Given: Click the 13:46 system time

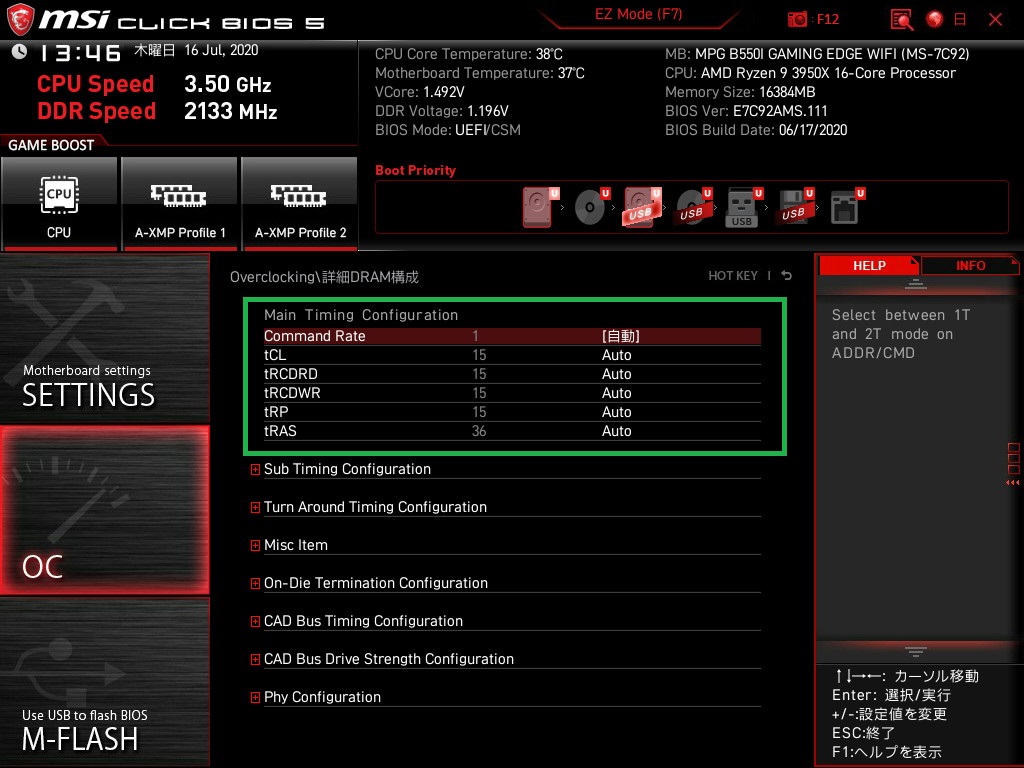Looking at the screenshot, I should (x=80, y=52).
